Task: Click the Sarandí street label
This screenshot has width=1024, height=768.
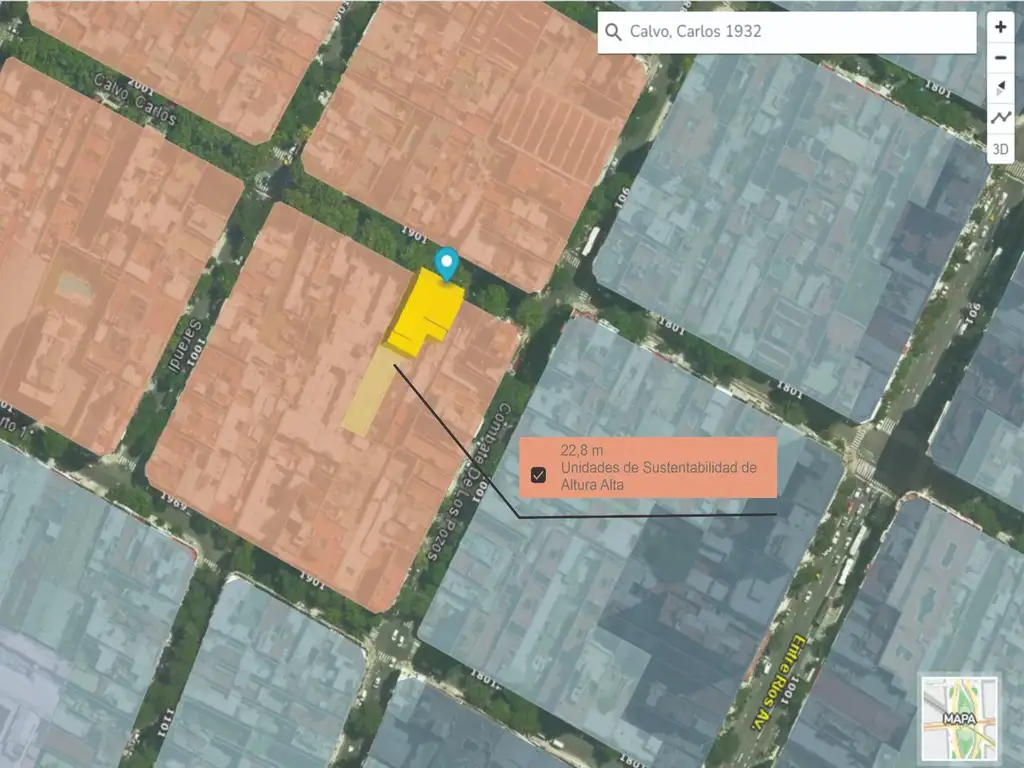Action: click(x=185, y=345)
